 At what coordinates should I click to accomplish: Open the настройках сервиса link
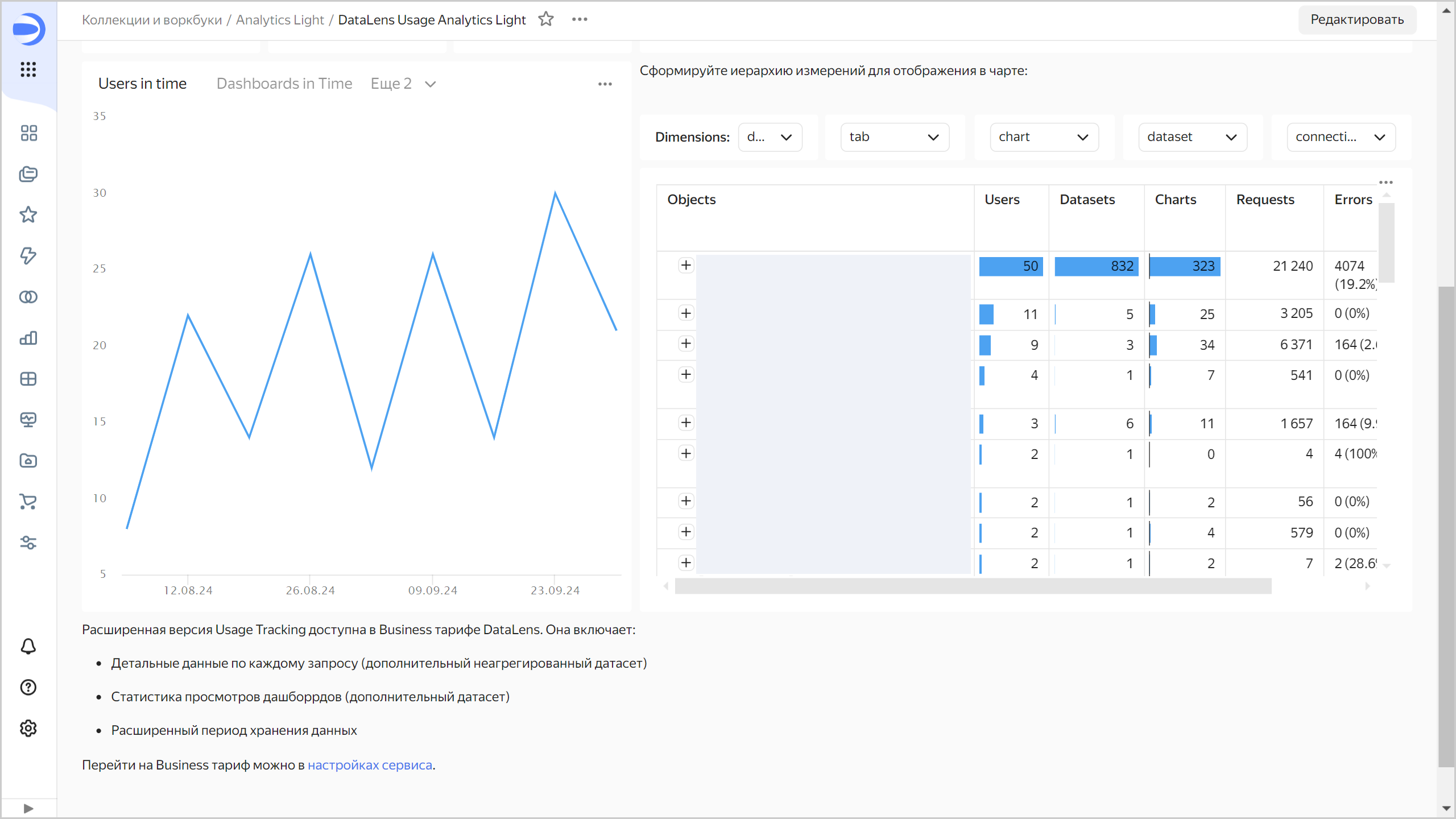(x=370, y=765)
